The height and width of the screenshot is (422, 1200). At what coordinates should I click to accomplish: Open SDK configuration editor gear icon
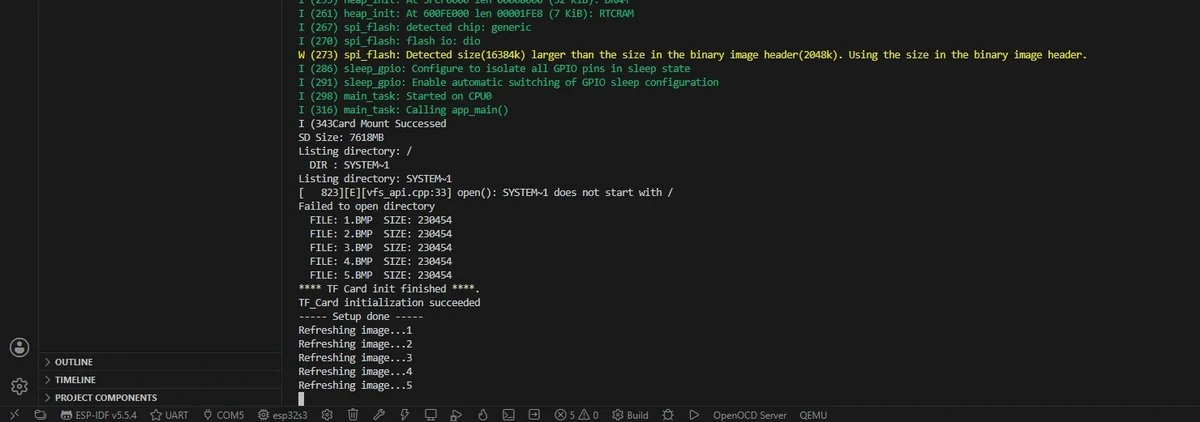[328, 414]
